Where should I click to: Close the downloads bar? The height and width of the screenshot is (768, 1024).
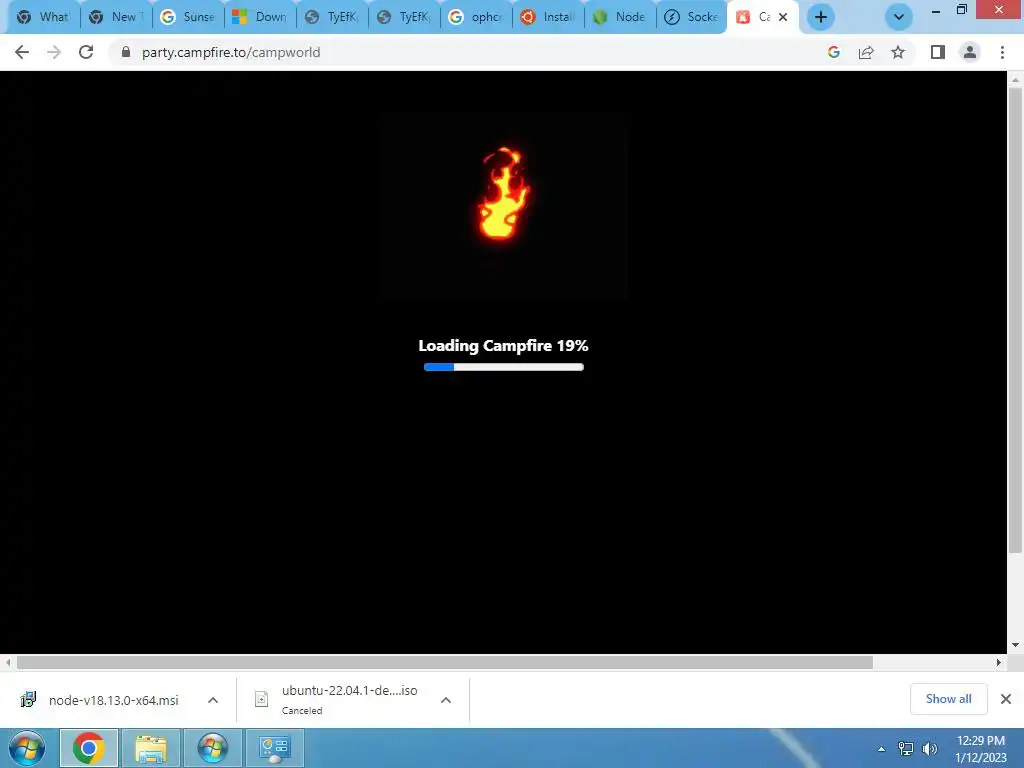1006,699
